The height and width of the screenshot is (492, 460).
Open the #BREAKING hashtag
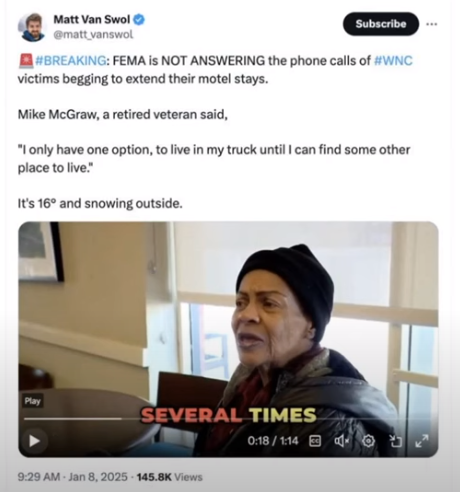70,61
